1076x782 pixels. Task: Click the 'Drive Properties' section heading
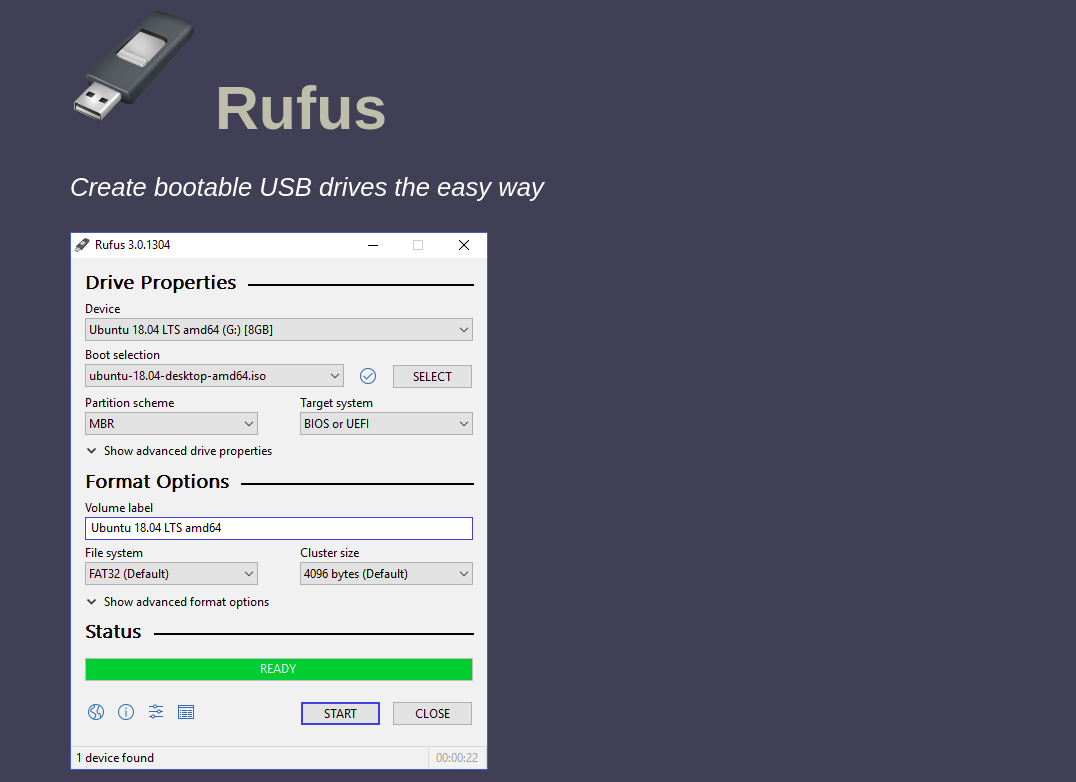[161, 283]
